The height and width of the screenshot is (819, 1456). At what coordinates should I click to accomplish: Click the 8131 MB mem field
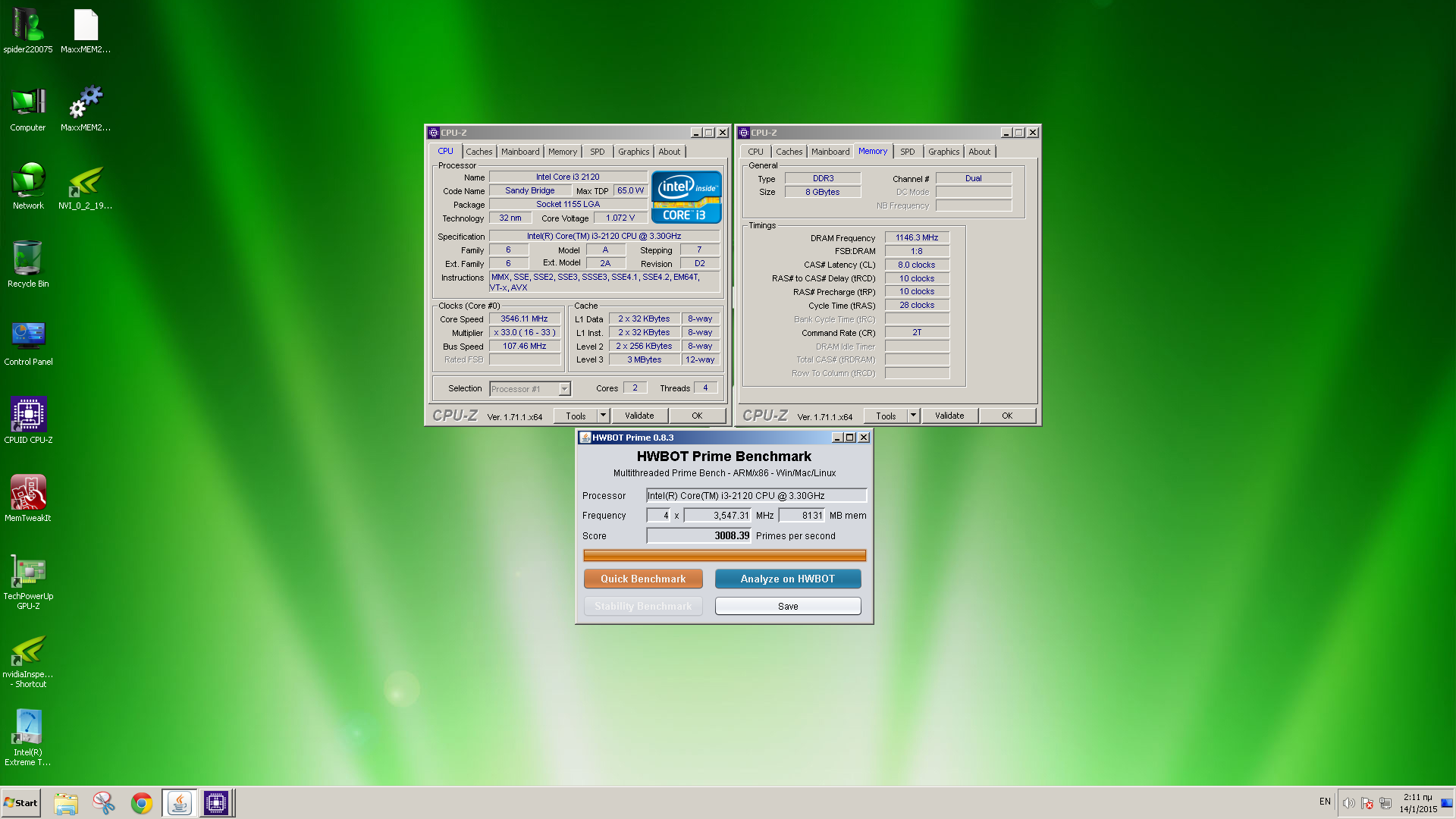tap(802, 515)
